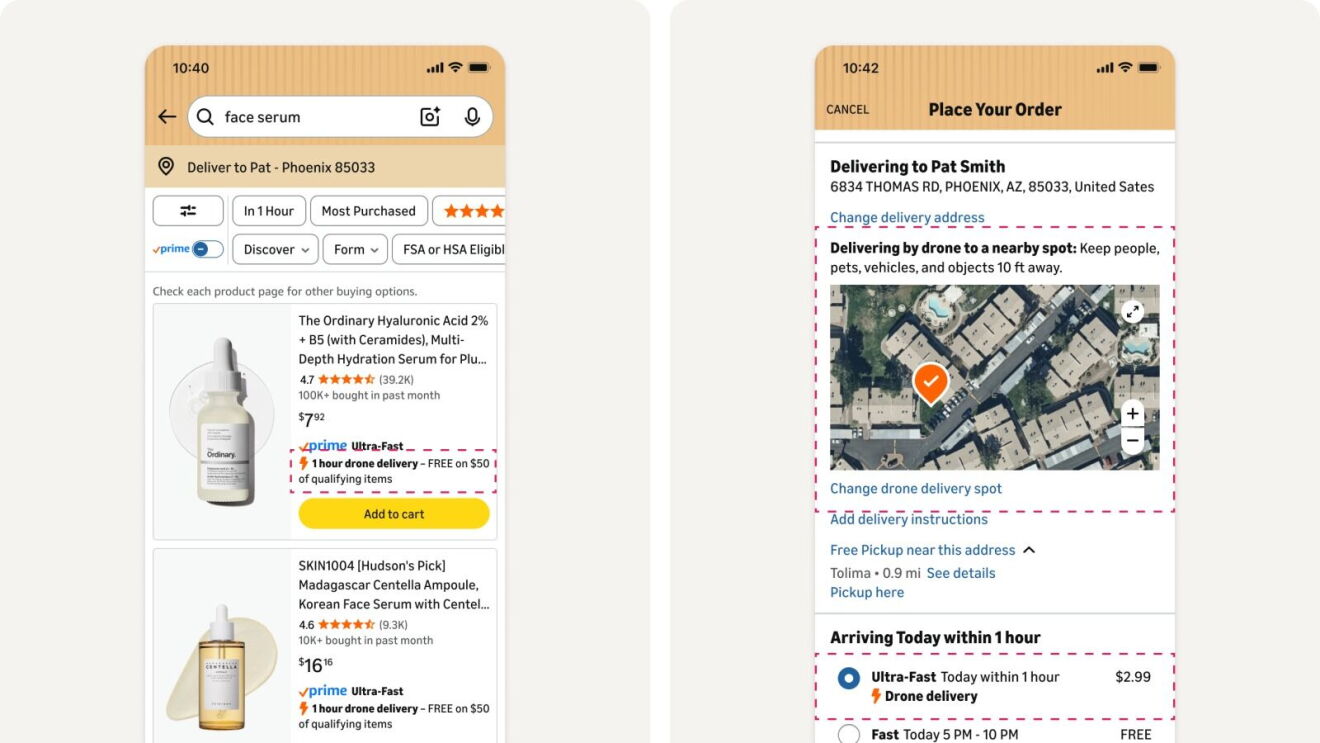Image resolution: width=1320 pixels, height=743 pixels.
Task: Click Arriving Today within 1 hour heading
Action: pyautogui.click(x=935, y=637)
